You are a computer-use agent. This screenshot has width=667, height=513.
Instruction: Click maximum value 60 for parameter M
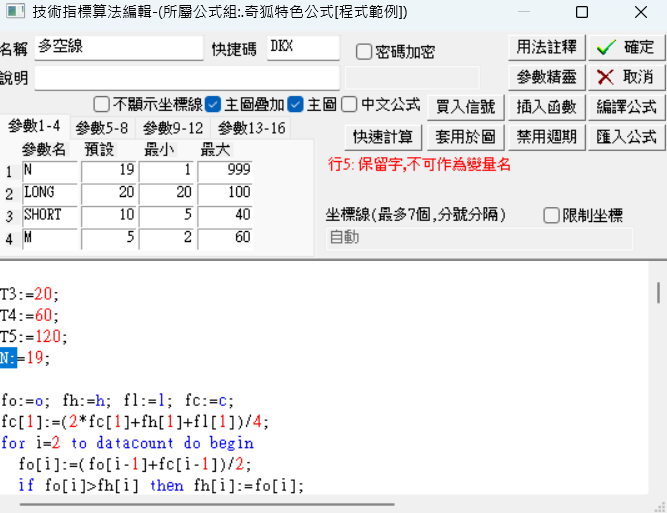pos(225,237)
